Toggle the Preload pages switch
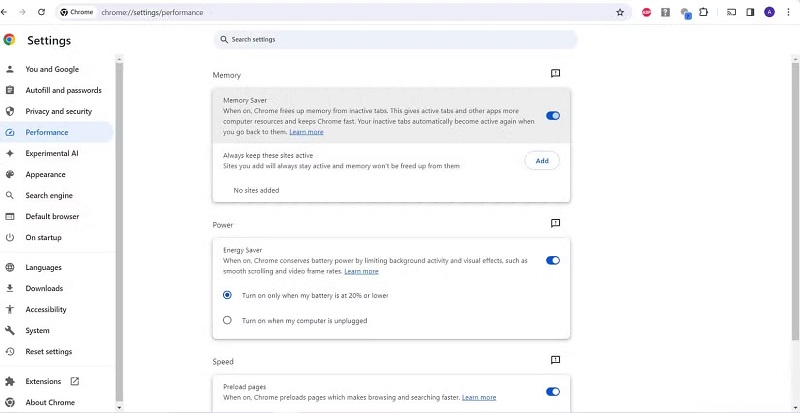Screen dimensions: 800x413 point(553,392)
